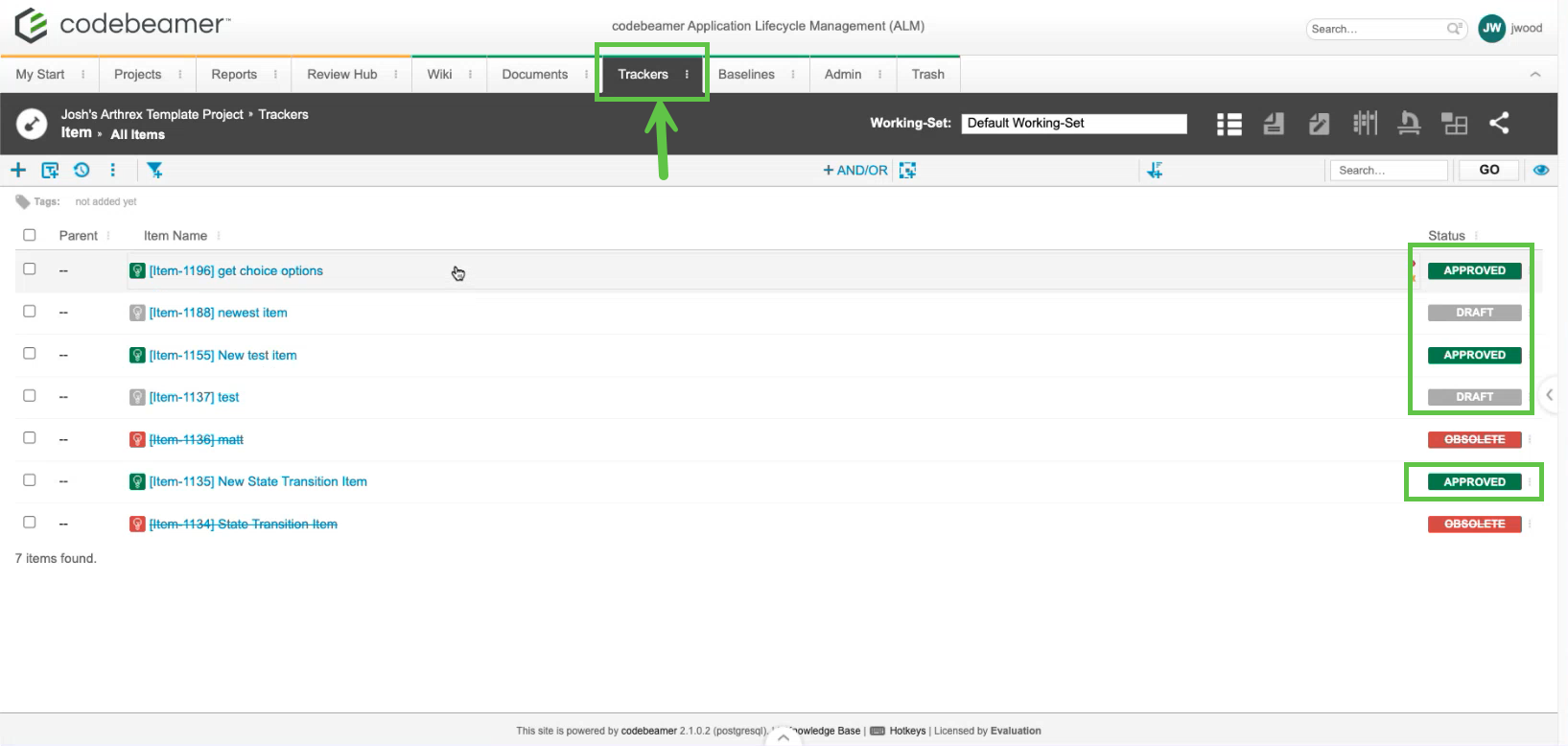This screenshot has height=746, width=1568.
Task: Toggle the eye visibility icon
Action: point(1541,170)
